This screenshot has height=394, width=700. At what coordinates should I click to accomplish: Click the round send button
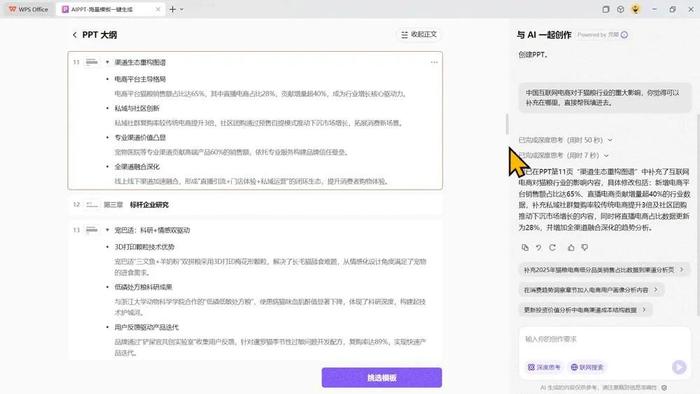pyautogui.click(x=679, y=367)
